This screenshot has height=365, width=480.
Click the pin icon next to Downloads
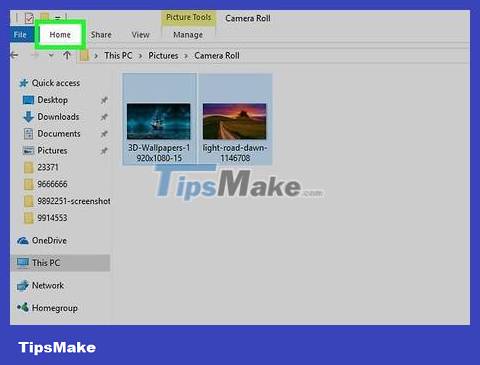pyautogui.click(x=104, y=117)
